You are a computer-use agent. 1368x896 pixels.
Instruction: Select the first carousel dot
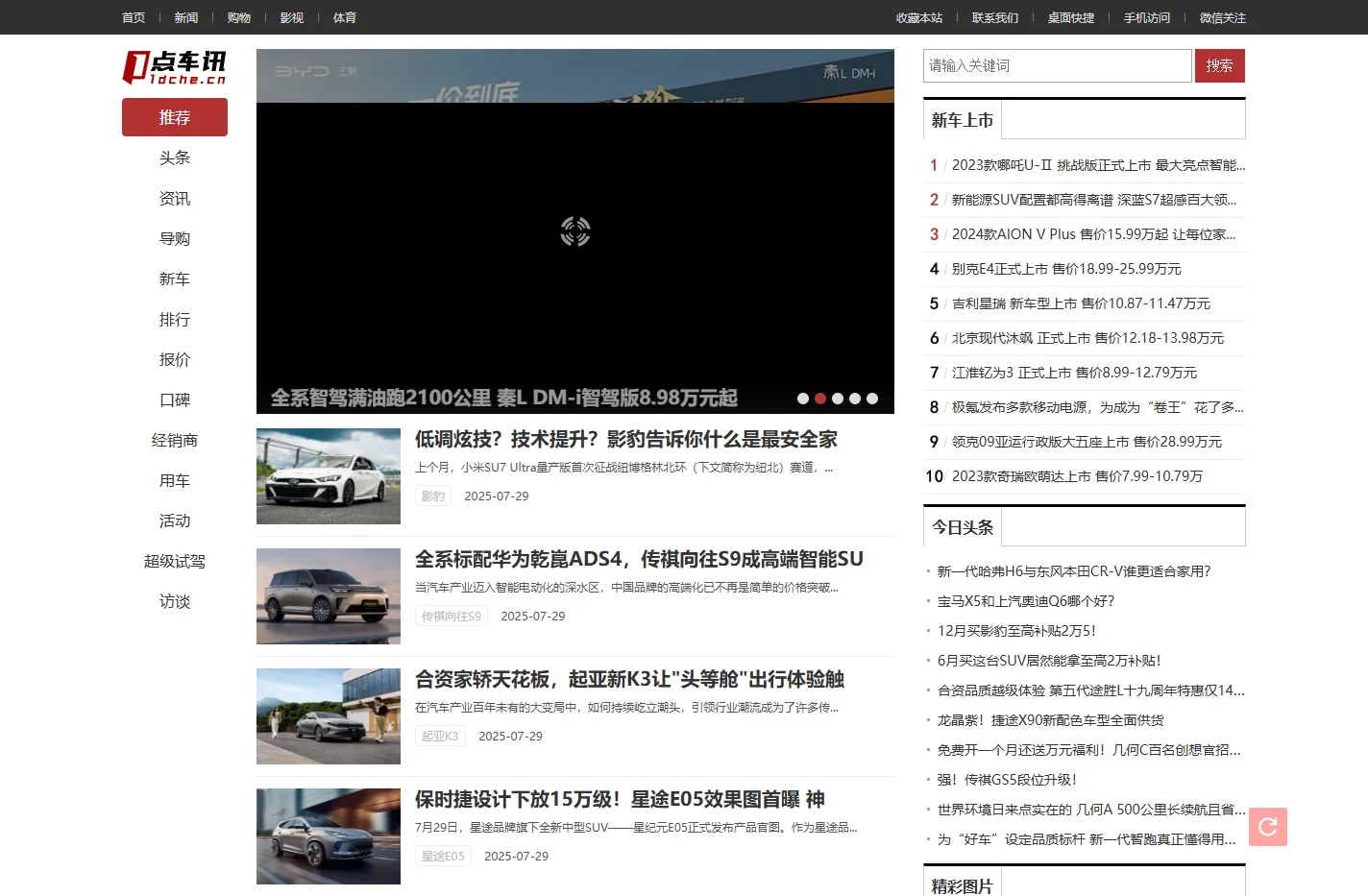point(803,399)
